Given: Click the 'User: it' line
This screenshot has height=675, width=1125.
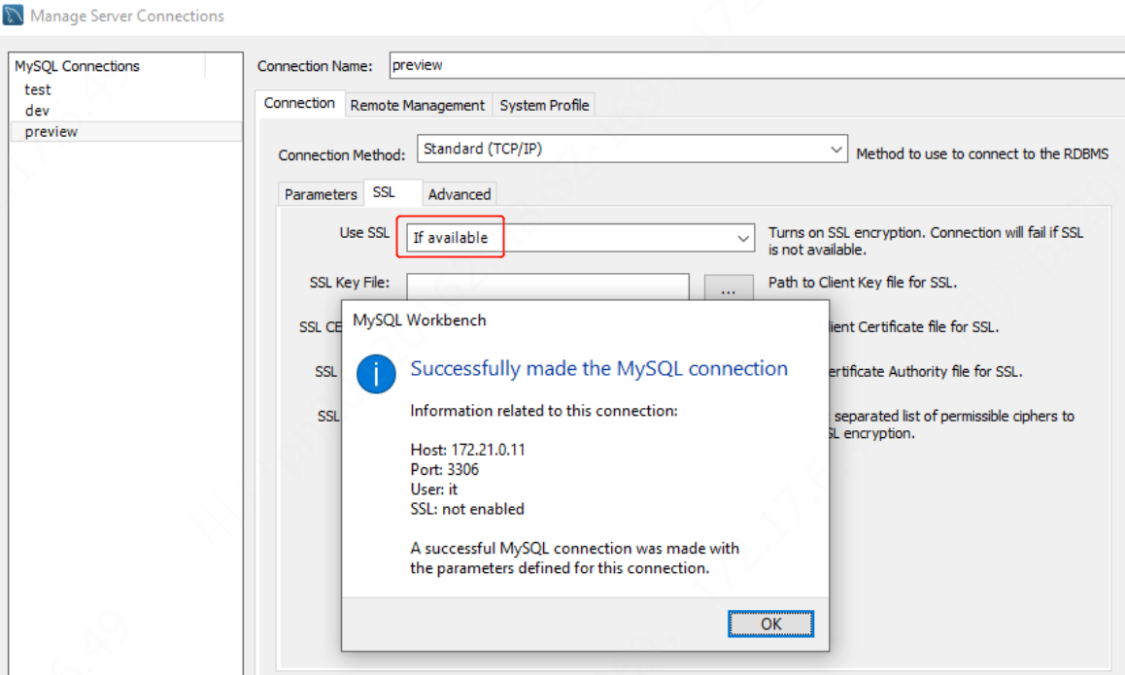Looking at the screenshot, I should coord(434,489).
